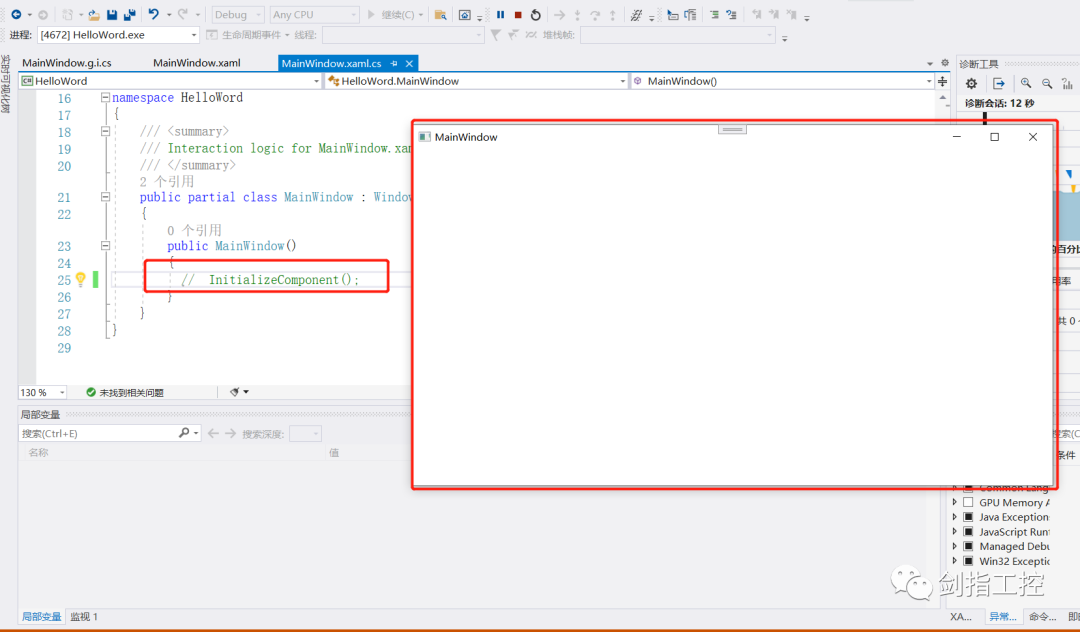Open the Any CPU platform dropdown
The height and width of the screenshot is (632, 1080).
pyautogui.click(x=317, y=14)
